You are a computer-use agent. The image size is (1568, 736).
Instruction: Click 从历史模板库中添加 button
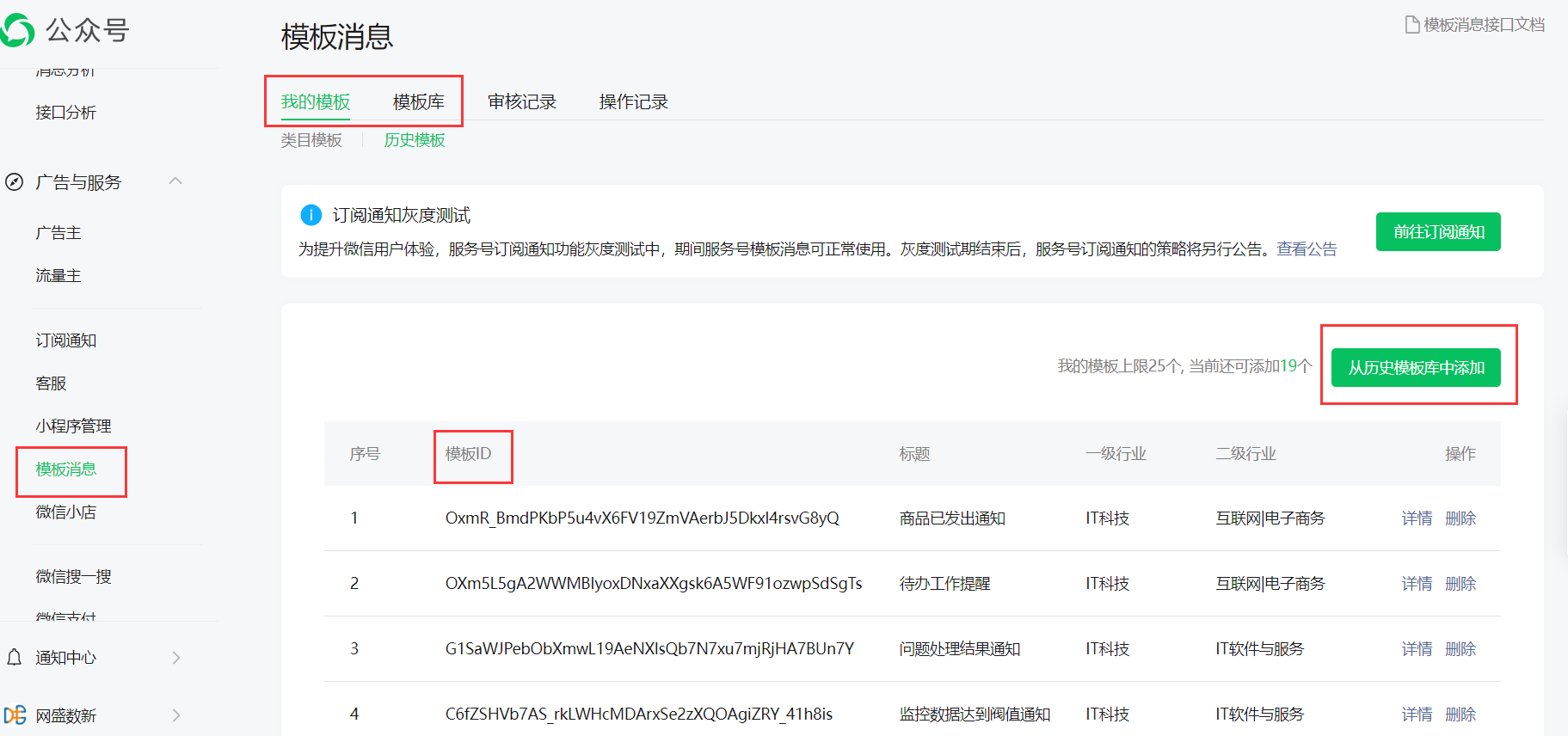(x=1416, y=368)
